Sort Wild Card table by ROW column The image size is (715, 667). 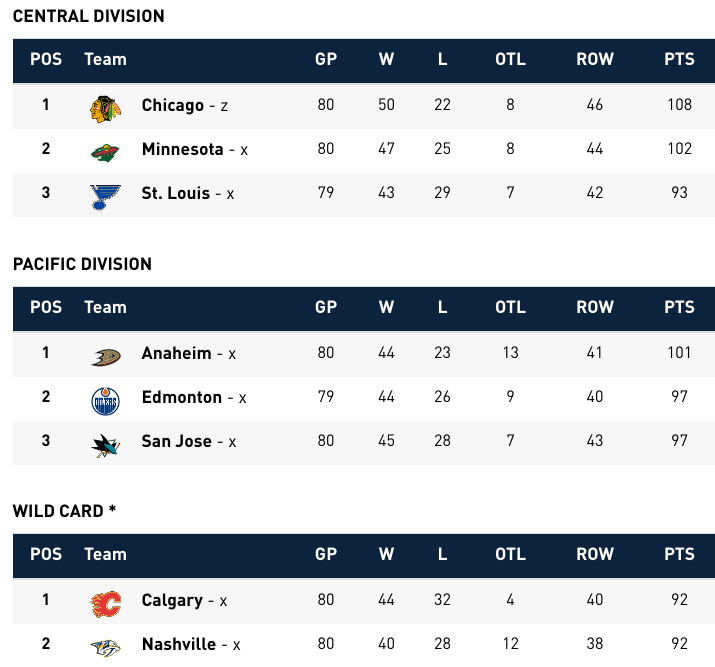595,555
